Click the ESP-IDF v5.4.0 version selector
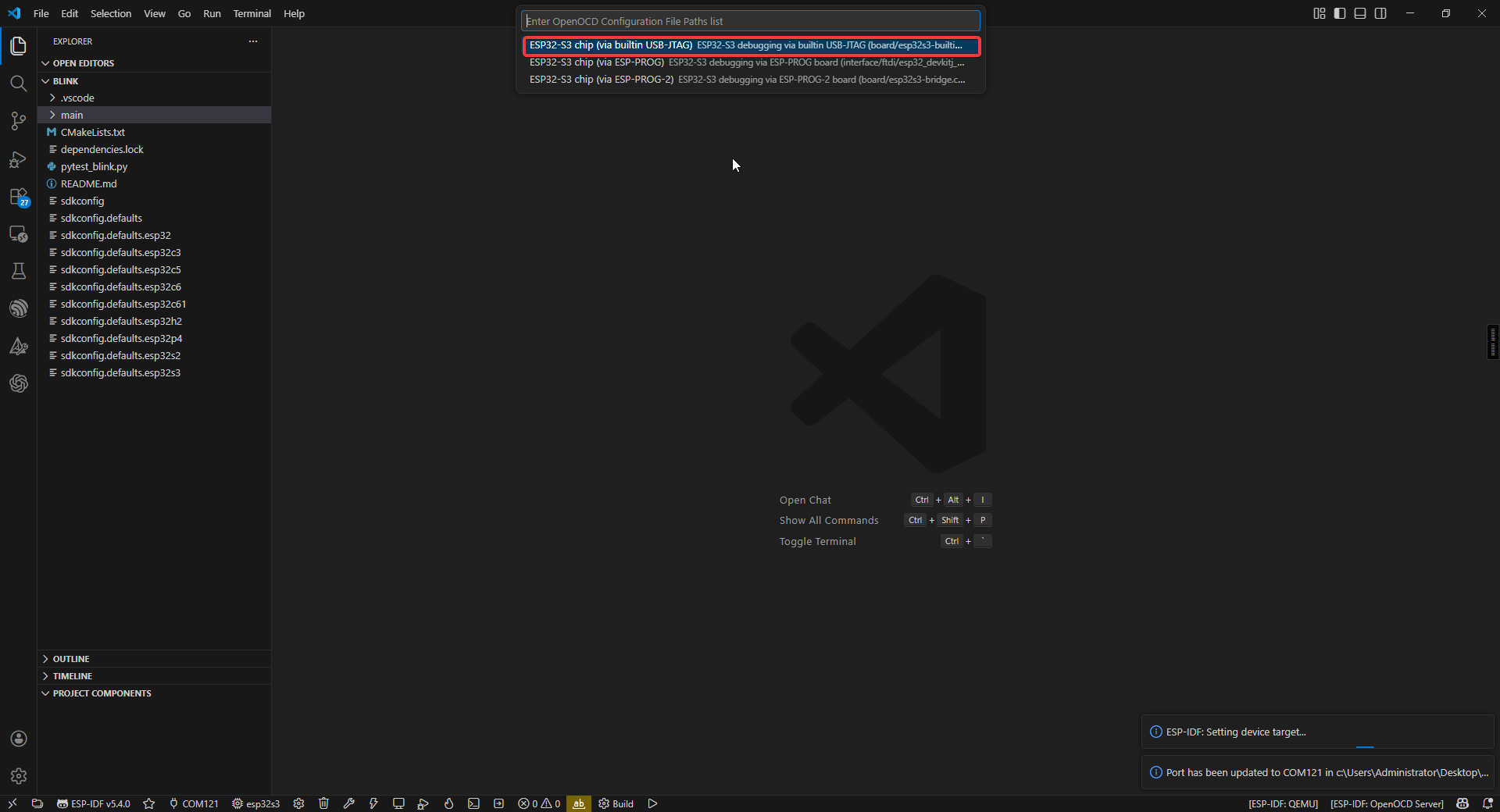1500x812 pixels. [x=94, y=803]
